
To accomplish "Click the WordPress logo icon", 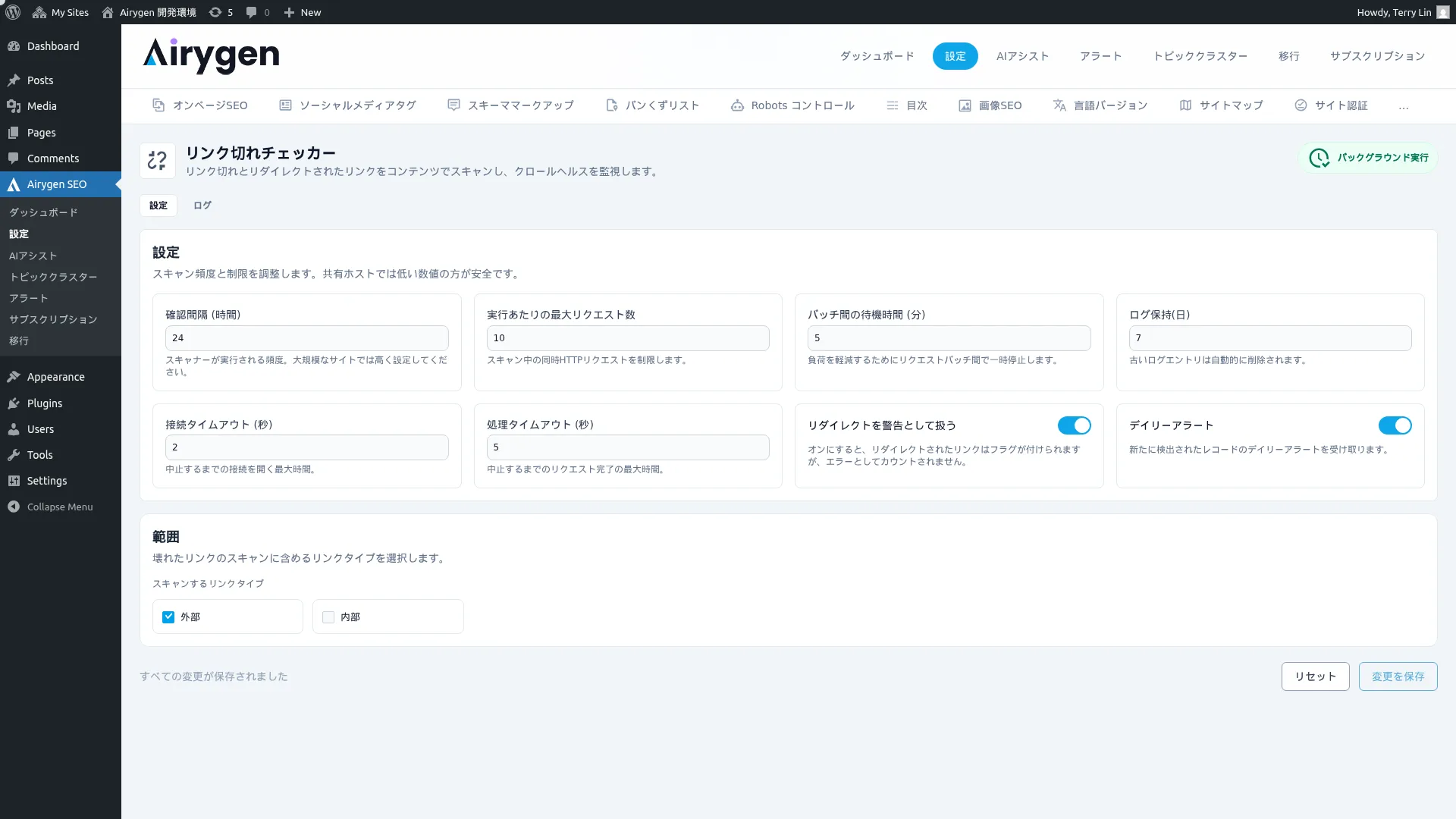I will coord(13,12).
